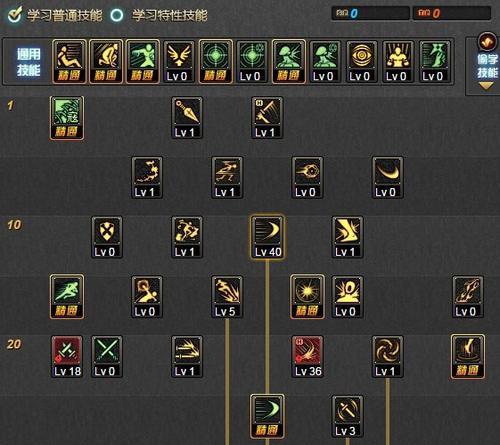This screenshot has height=445, width=500.
Task: Expand the 偷学技能 panel arrow
Action: (x=486, y=87)
